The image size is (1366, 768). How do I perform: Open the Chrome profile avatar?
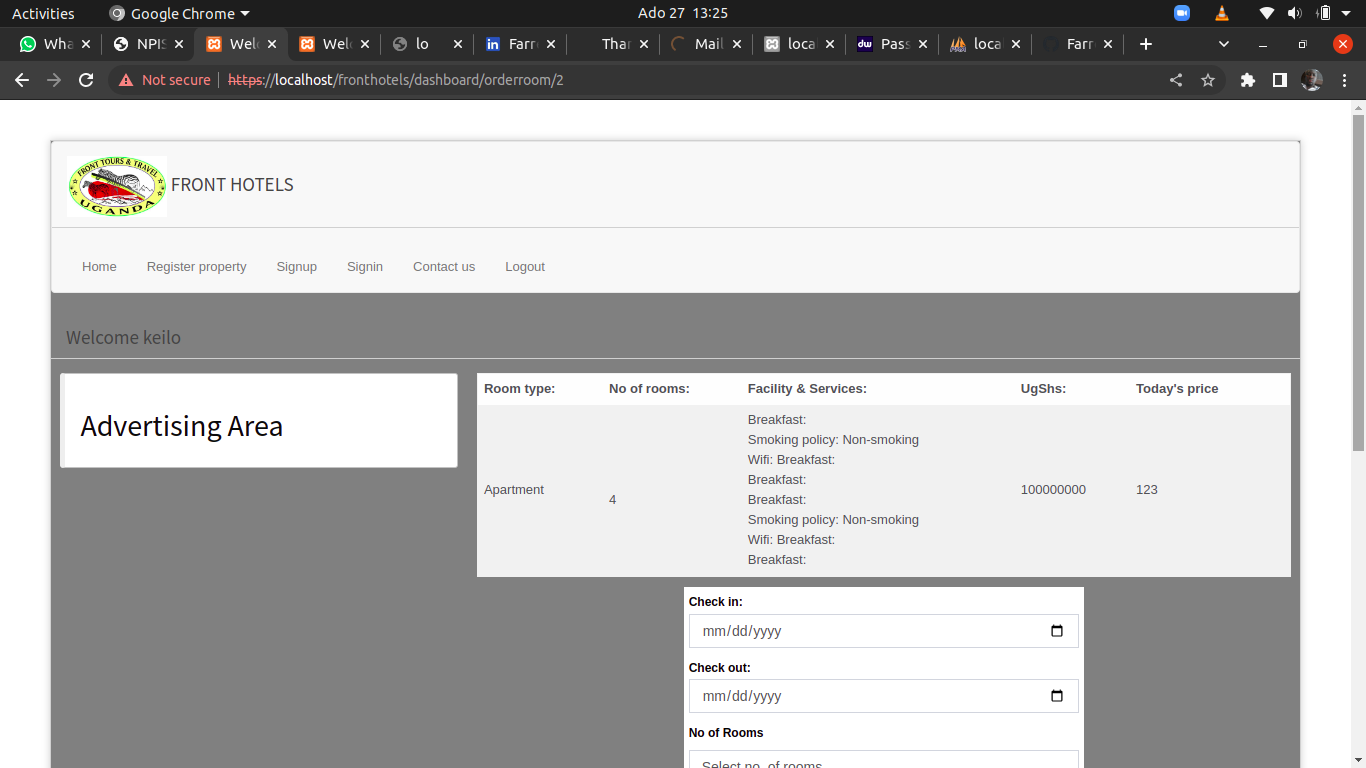1311,80
